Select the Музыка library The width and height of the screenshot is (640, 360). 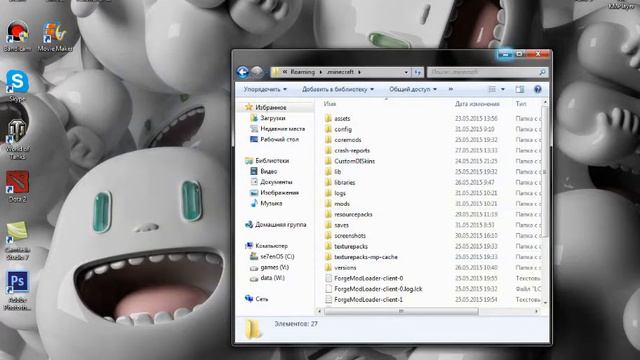point(271,203)
